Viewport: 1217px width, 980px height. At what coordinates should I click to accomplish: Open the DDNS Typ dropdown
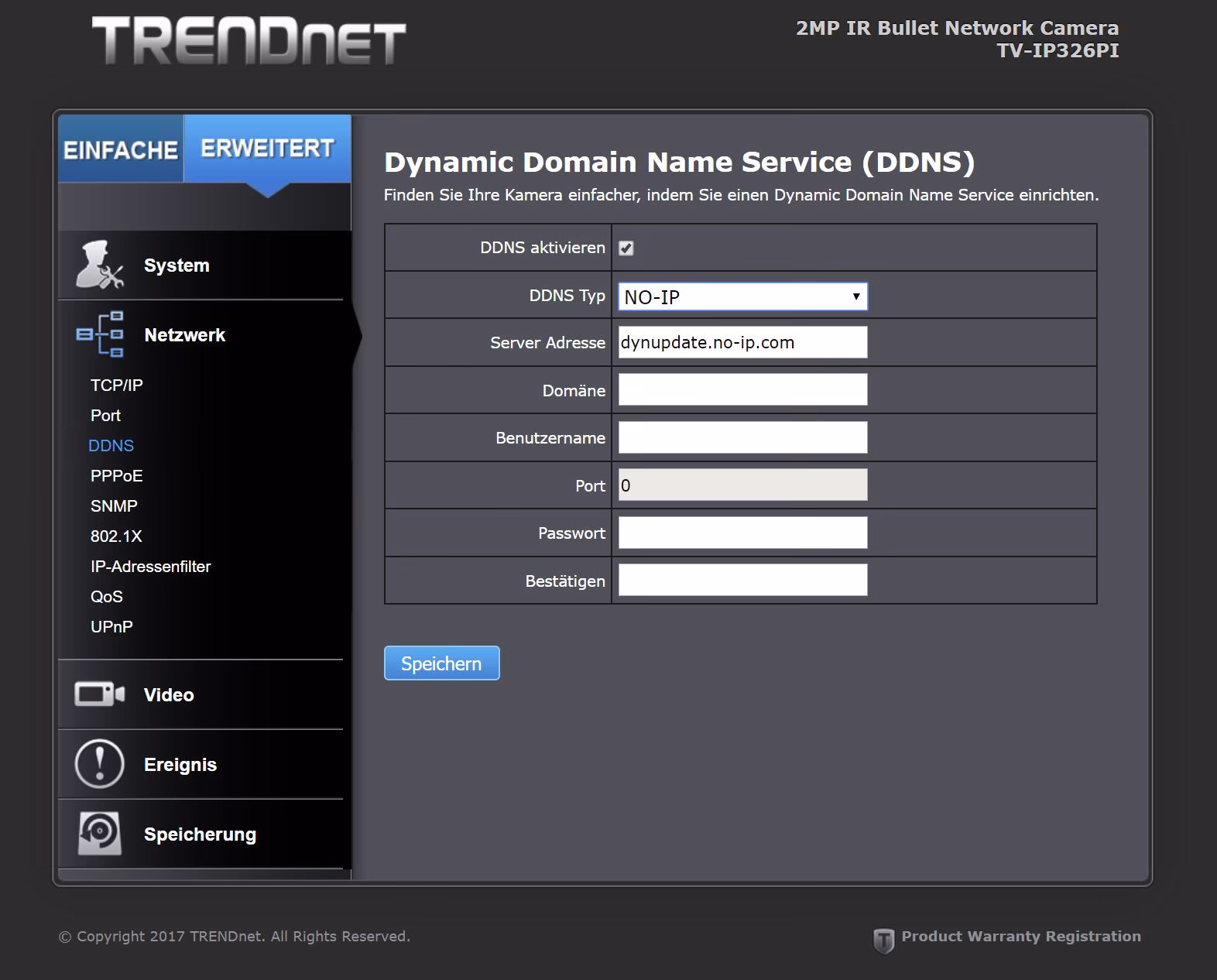742,297
